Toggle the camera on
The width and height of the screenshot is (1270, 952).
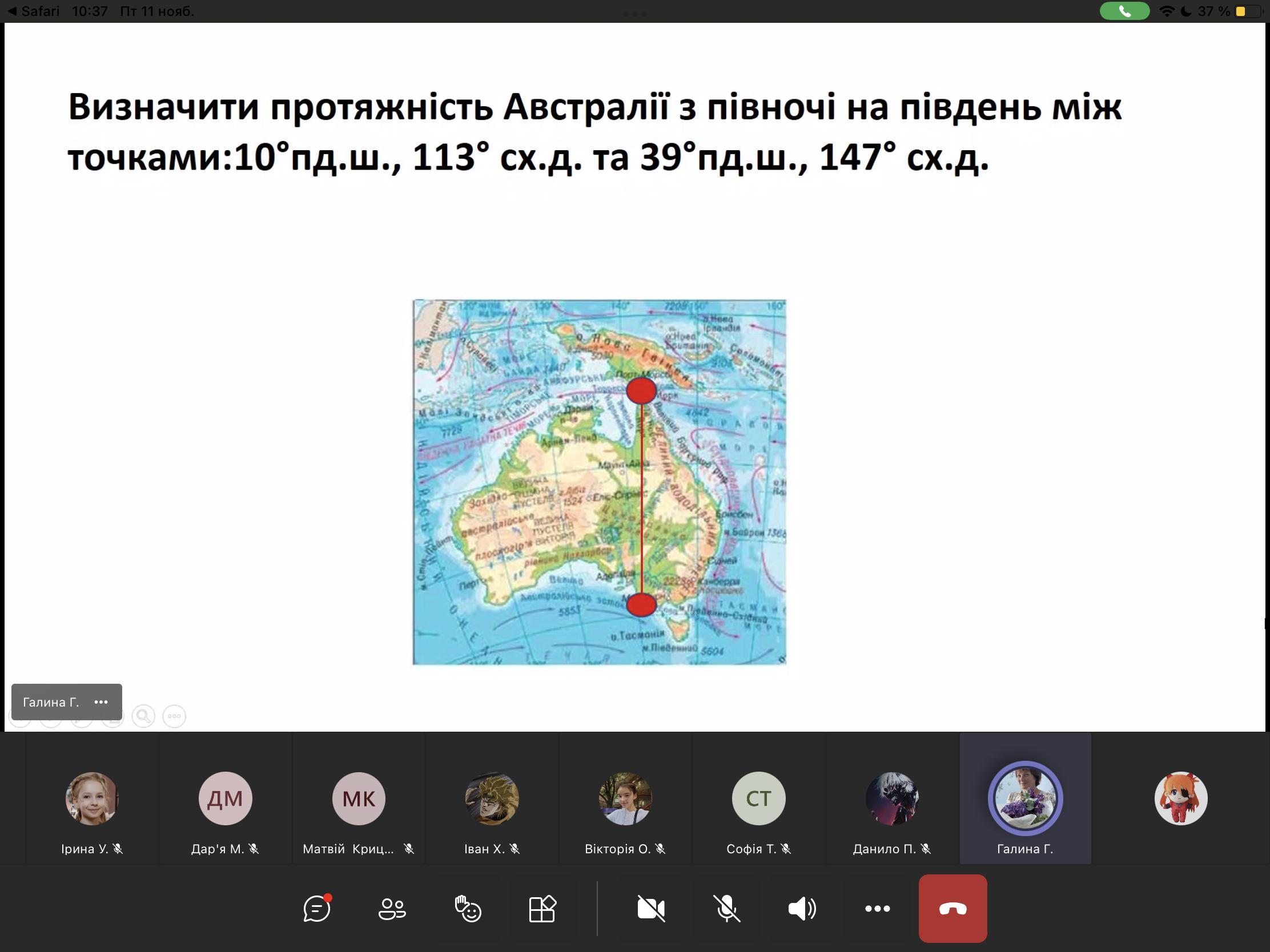click(x=651, y=909)
